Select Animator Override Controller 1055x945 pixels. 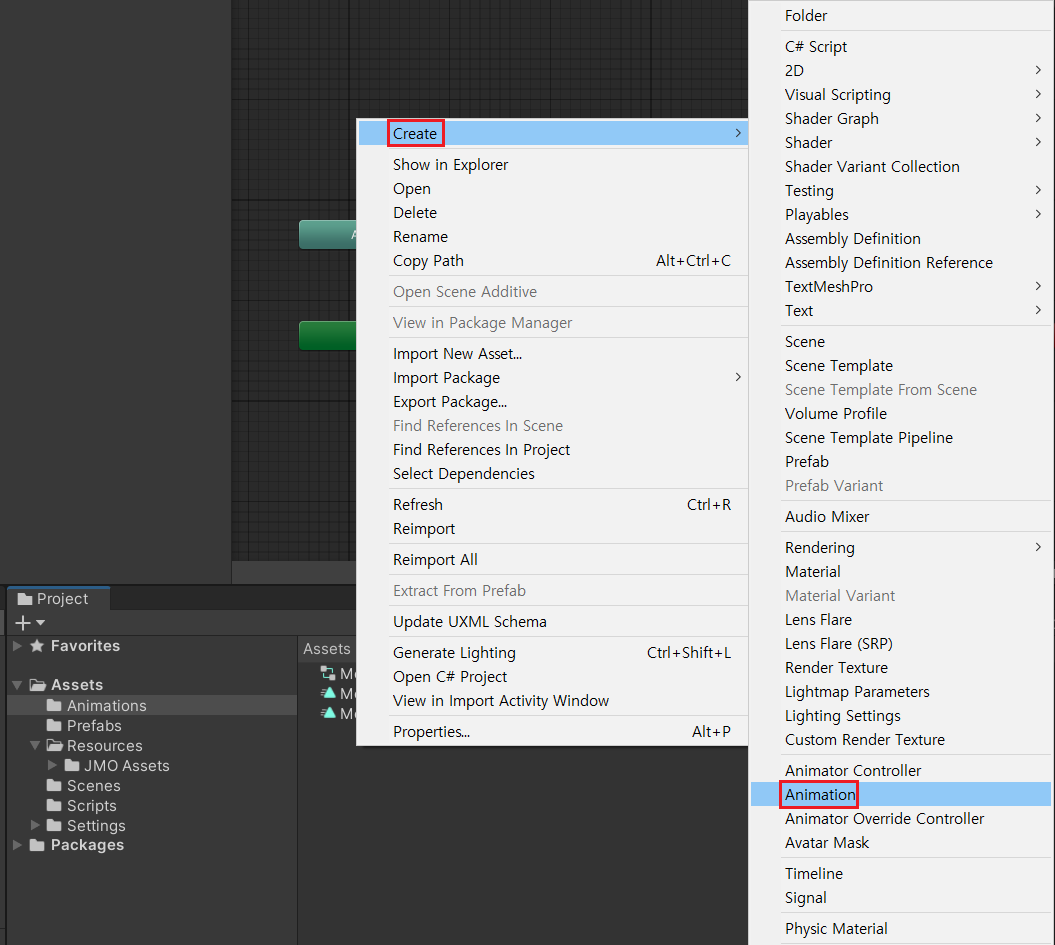click(900, 819)
